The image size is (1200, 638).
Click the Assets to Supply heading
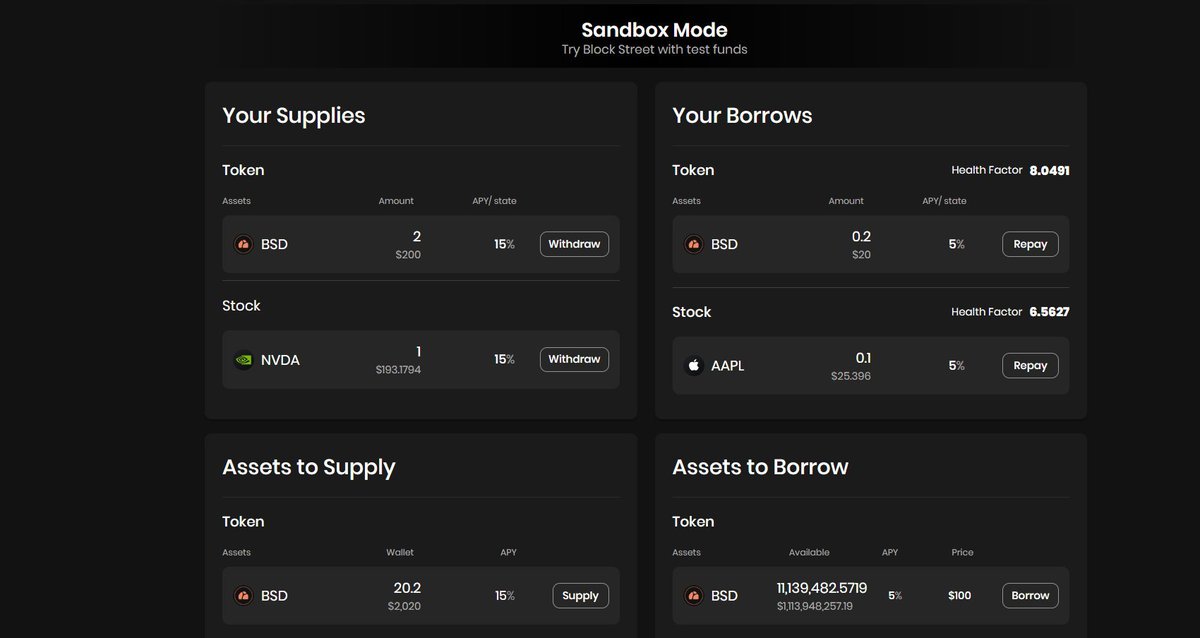pyautogui.click(x=309, y=467)
